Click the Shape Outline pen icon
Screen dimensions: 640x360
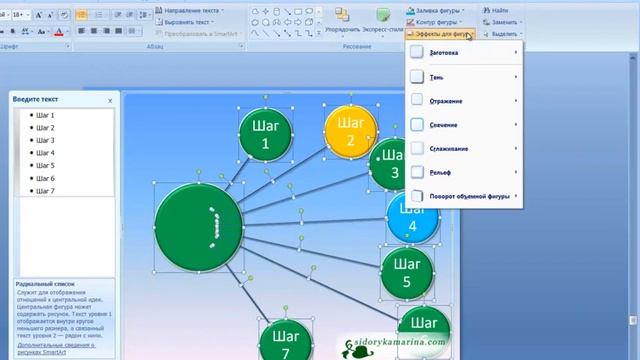pos(410,22)
